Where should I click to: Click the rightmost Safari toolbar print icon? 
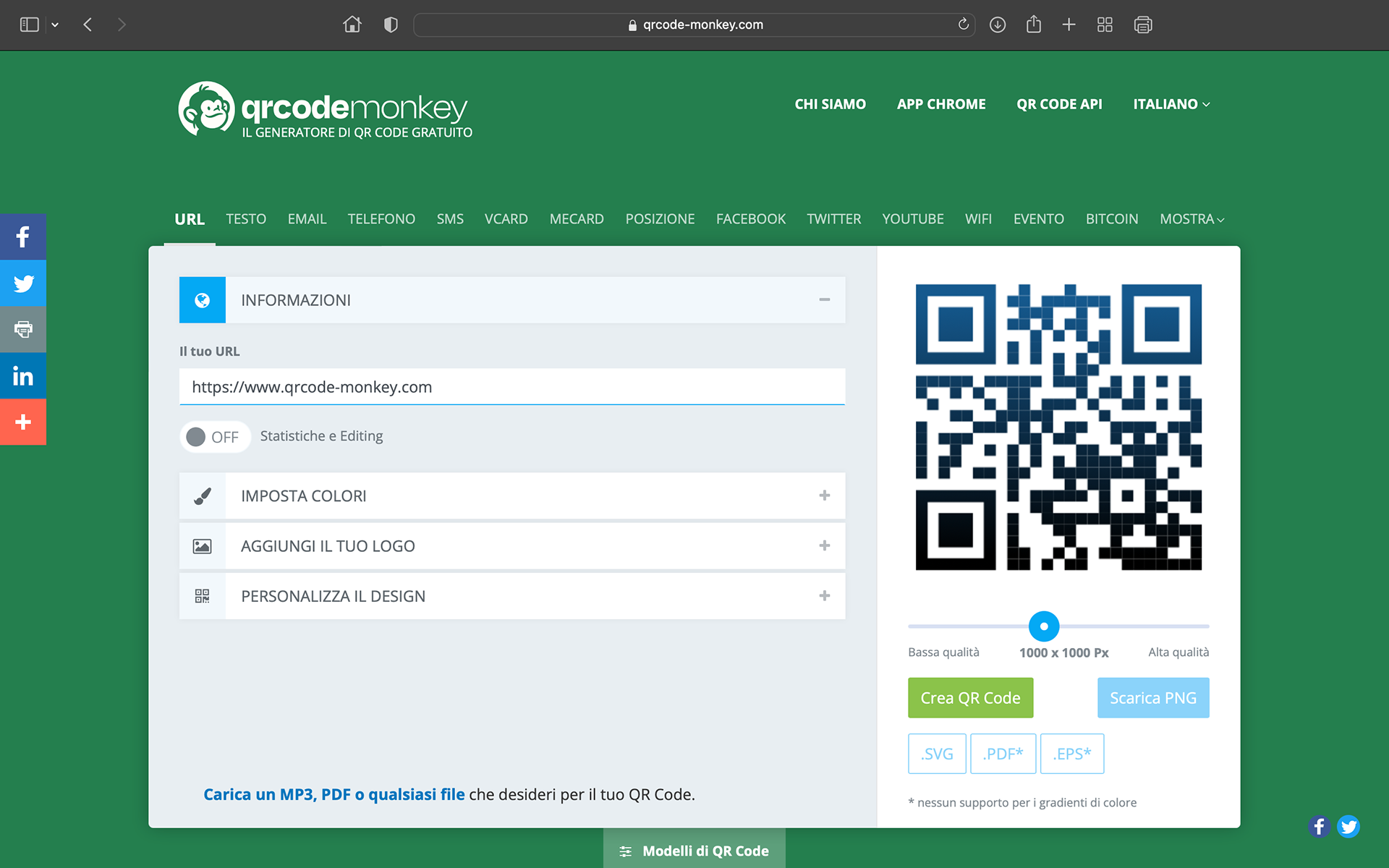point(1143,25)
